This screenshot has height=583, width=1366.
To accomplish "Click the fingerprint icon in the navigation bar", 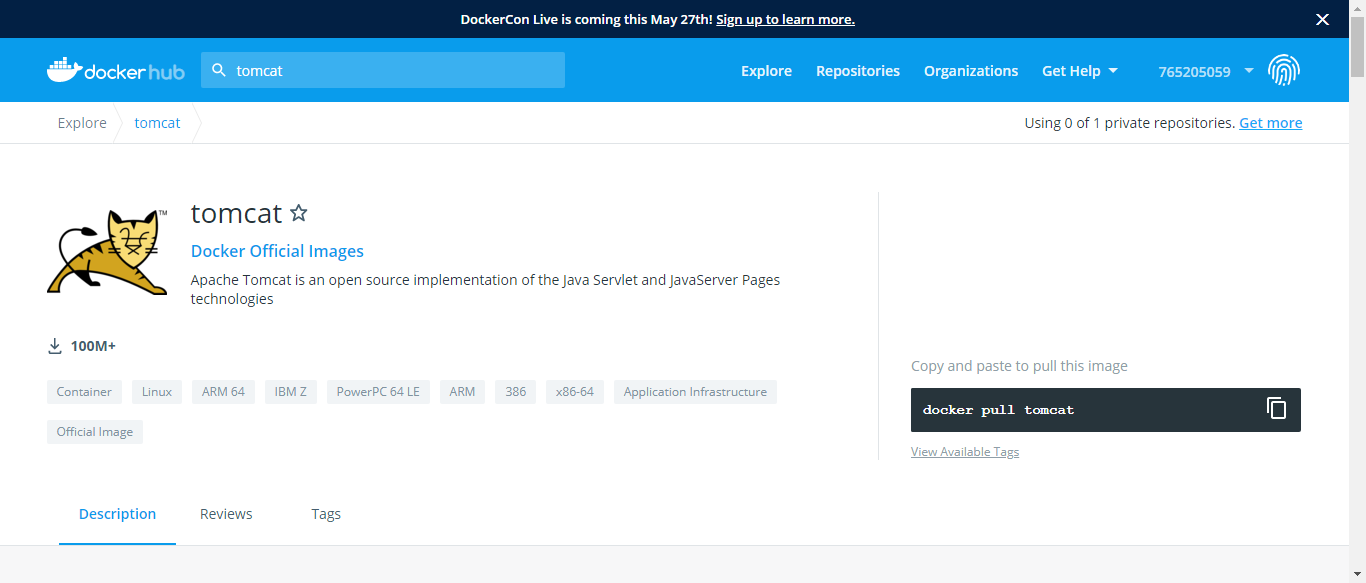I will 1285,70.
